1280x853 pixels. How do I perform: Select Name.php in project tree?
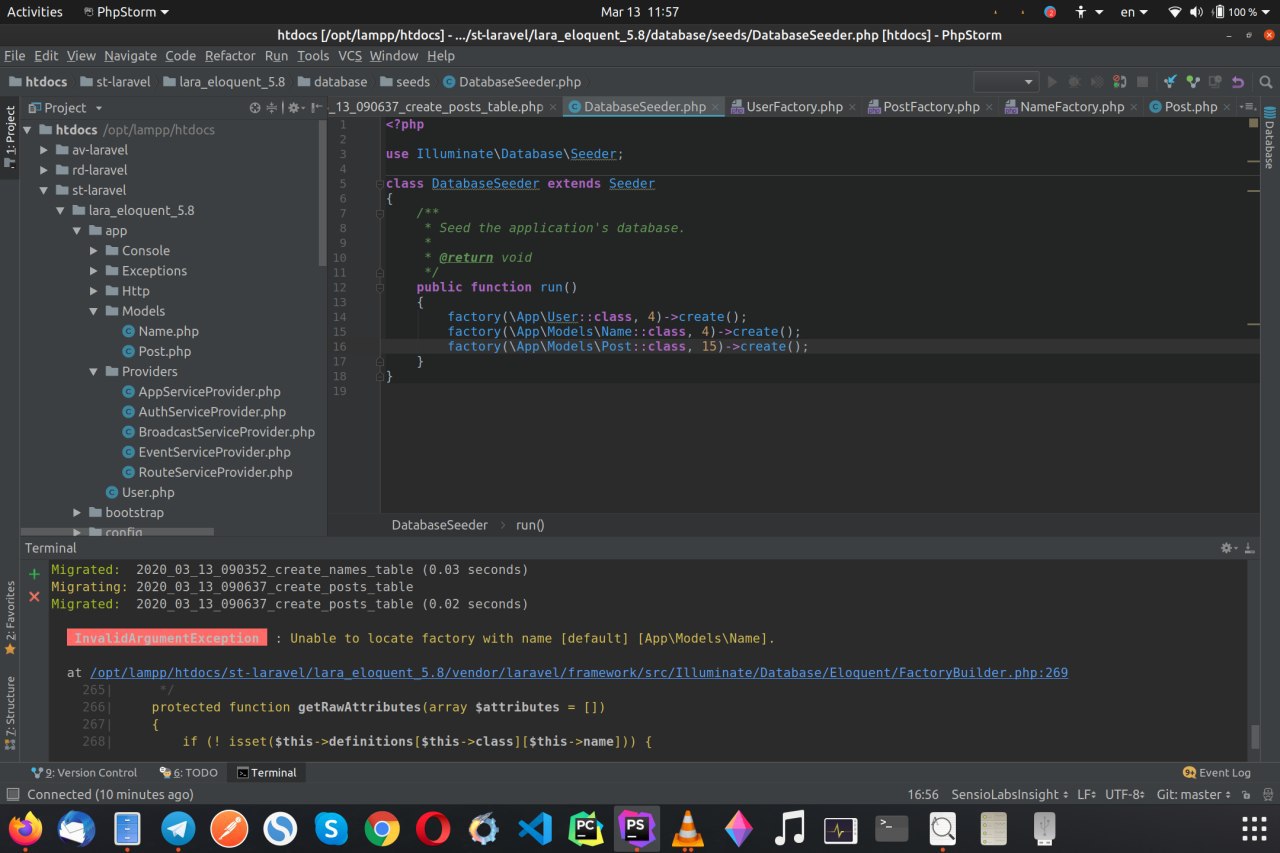pos(160,331)
